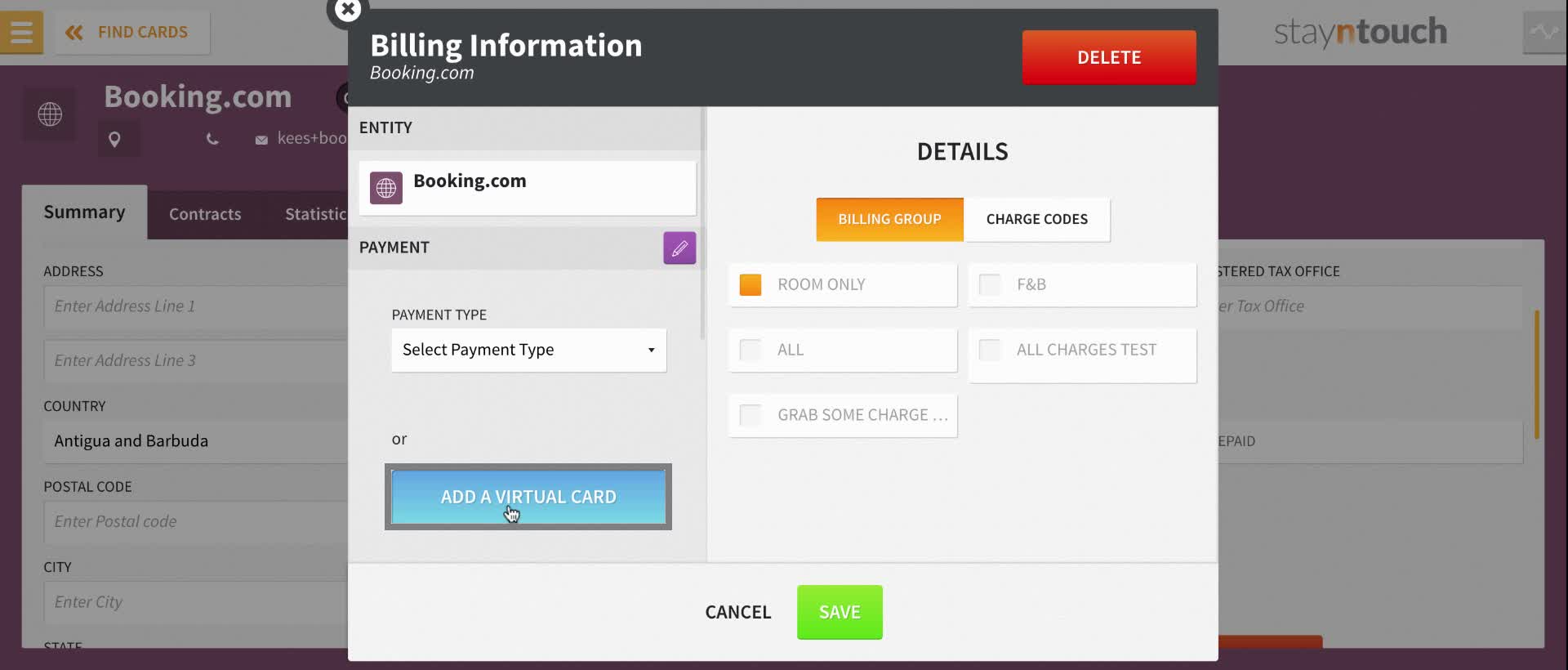Click the green SAVE button
Image resolution: width=1568 pixels, height=670 pixels.
840,612
